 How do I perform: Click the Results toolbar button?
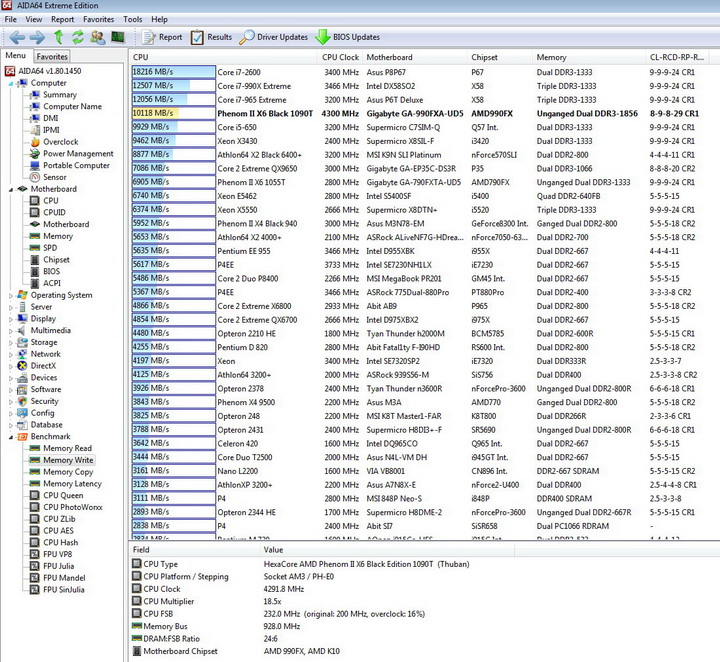[x=211, y=37]
